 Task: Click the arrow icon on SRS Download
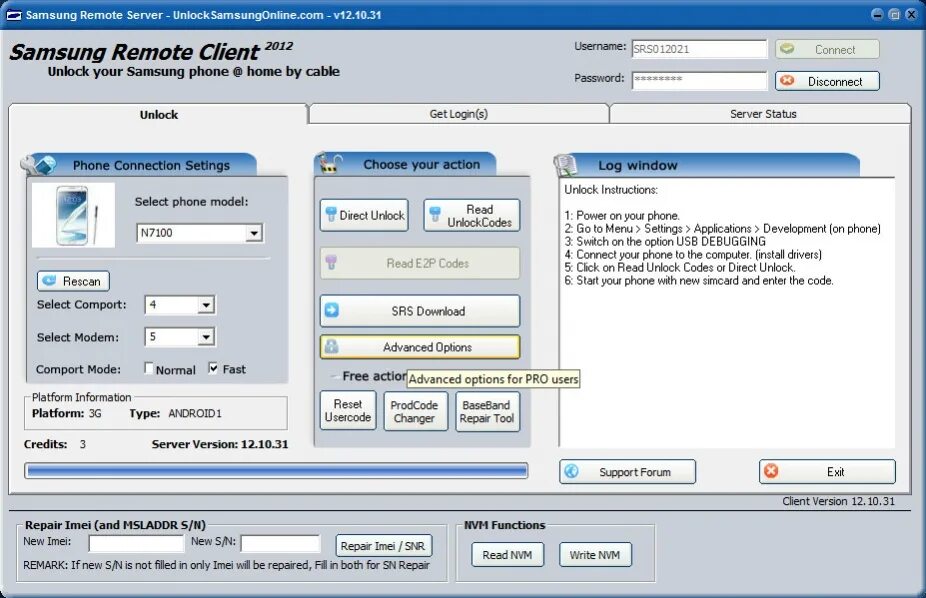[332, 310]
